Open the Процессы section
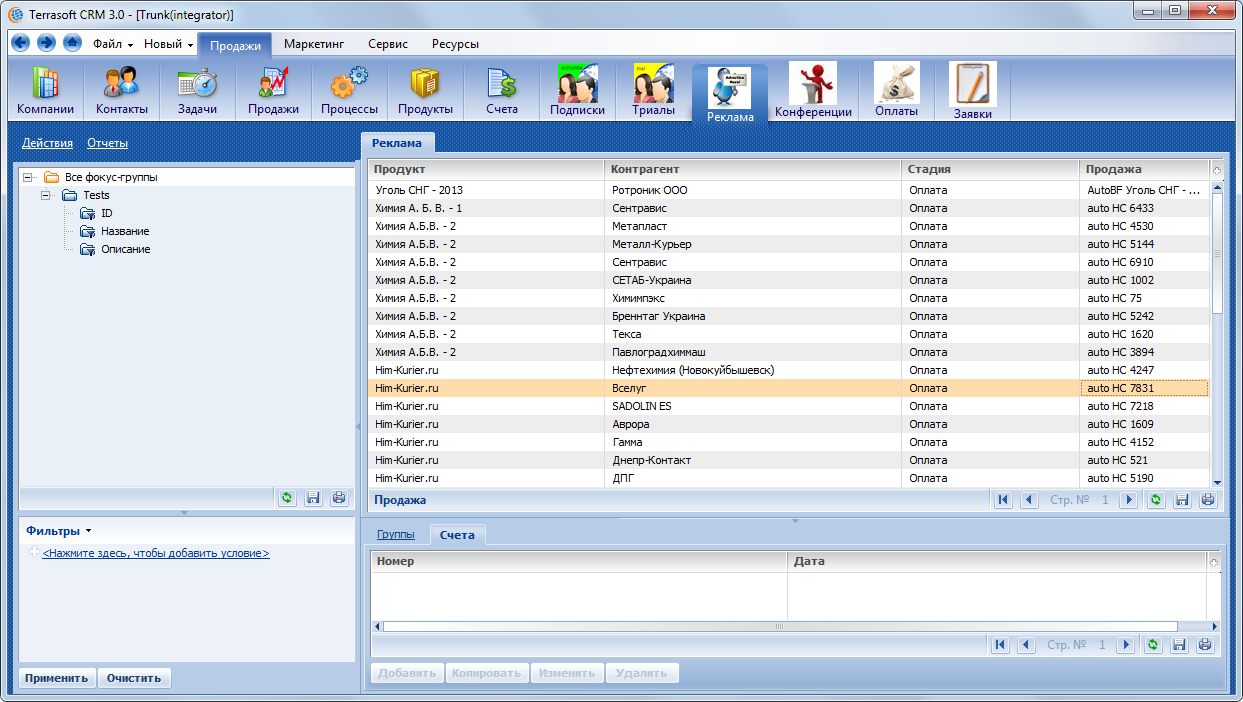The width and height of the screenshot is (1243, 702). tap(349, 92)
